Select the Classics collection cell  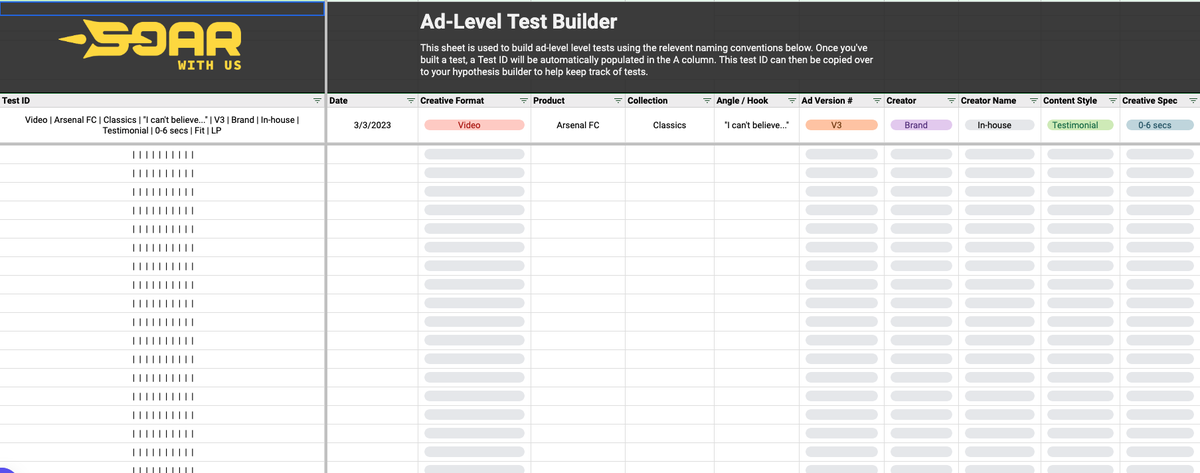pyautogui.click(x=669, y=126)
